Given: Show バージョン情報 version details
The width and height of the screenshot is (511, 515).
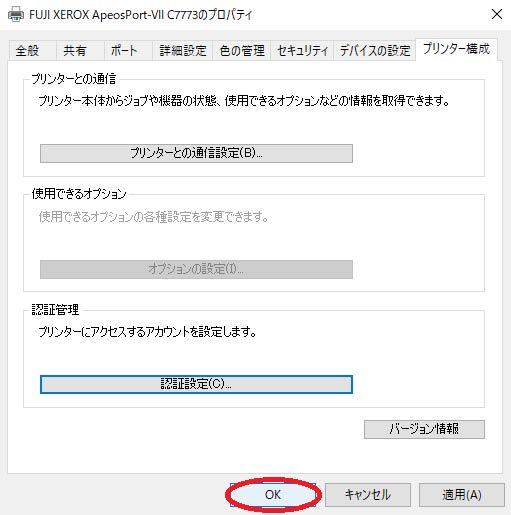Looking at the screenshot, I should tap(424, 429).
